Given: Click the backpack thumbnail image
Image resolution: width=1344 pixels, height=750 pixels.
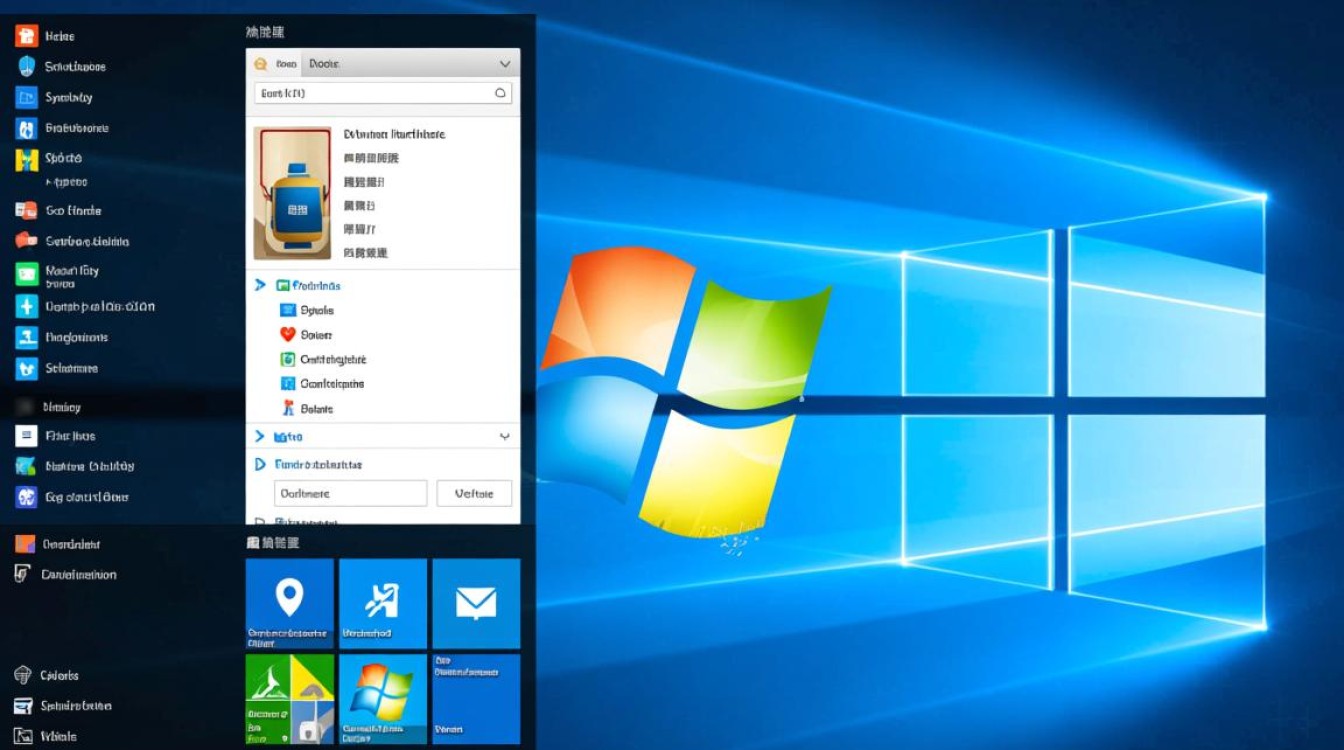Looking at the screenshot, I should (x=292, y=193).
